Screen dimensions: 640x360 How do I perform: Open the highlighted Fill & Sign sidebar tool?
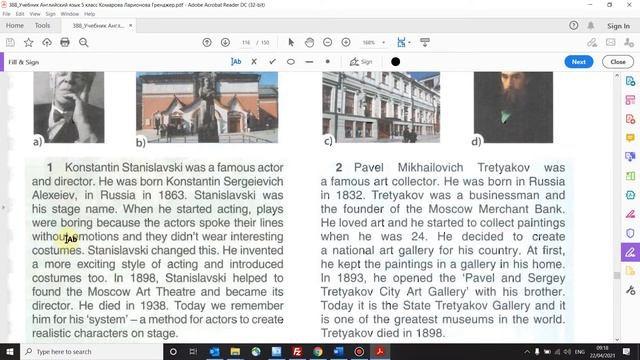point(630,252)
